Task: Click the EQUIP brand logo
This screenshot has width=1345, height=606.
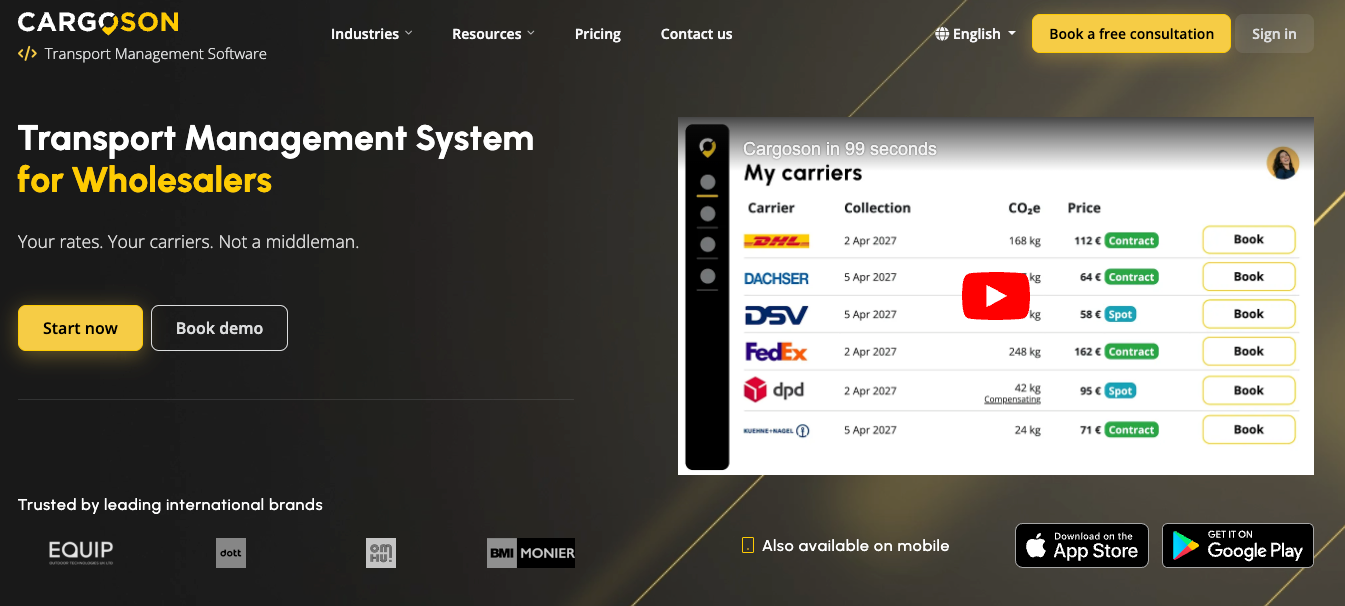Action: pos(81,553)
